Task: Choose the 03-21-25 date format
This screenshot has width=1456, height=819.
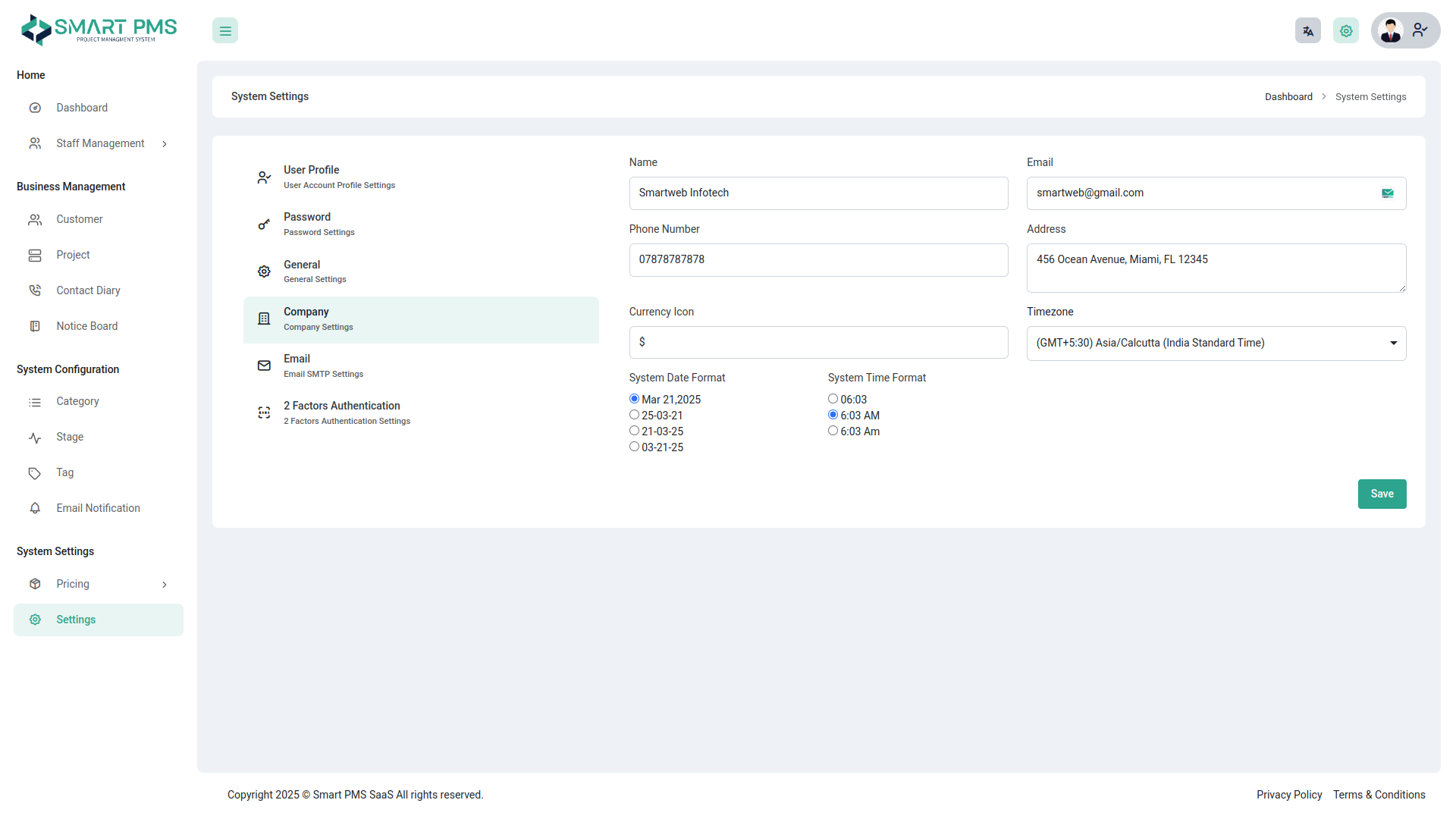Action: click(634, 447)
